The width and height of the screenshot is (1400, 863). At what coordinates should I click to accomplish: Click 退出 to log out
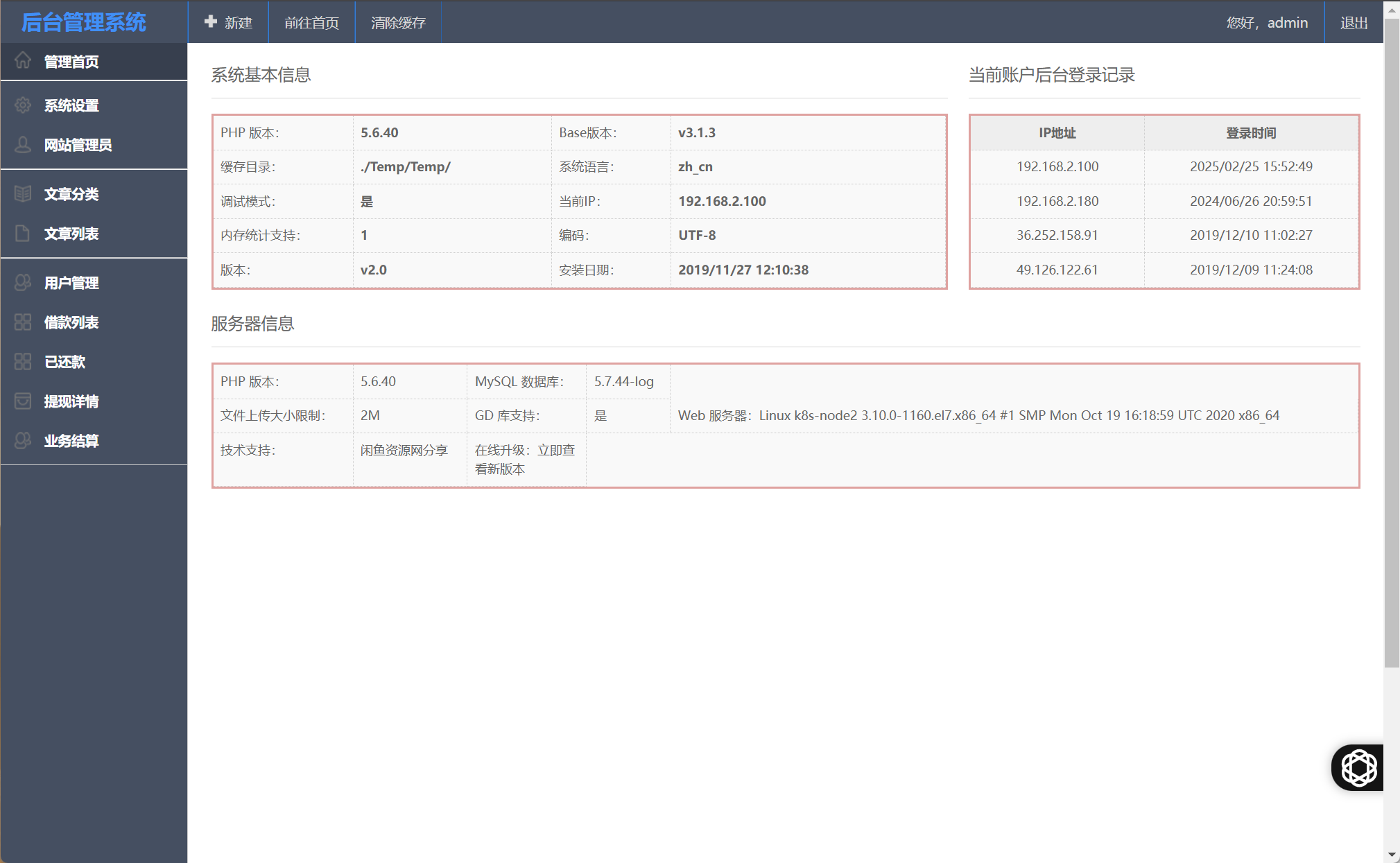coord(1354,22)
